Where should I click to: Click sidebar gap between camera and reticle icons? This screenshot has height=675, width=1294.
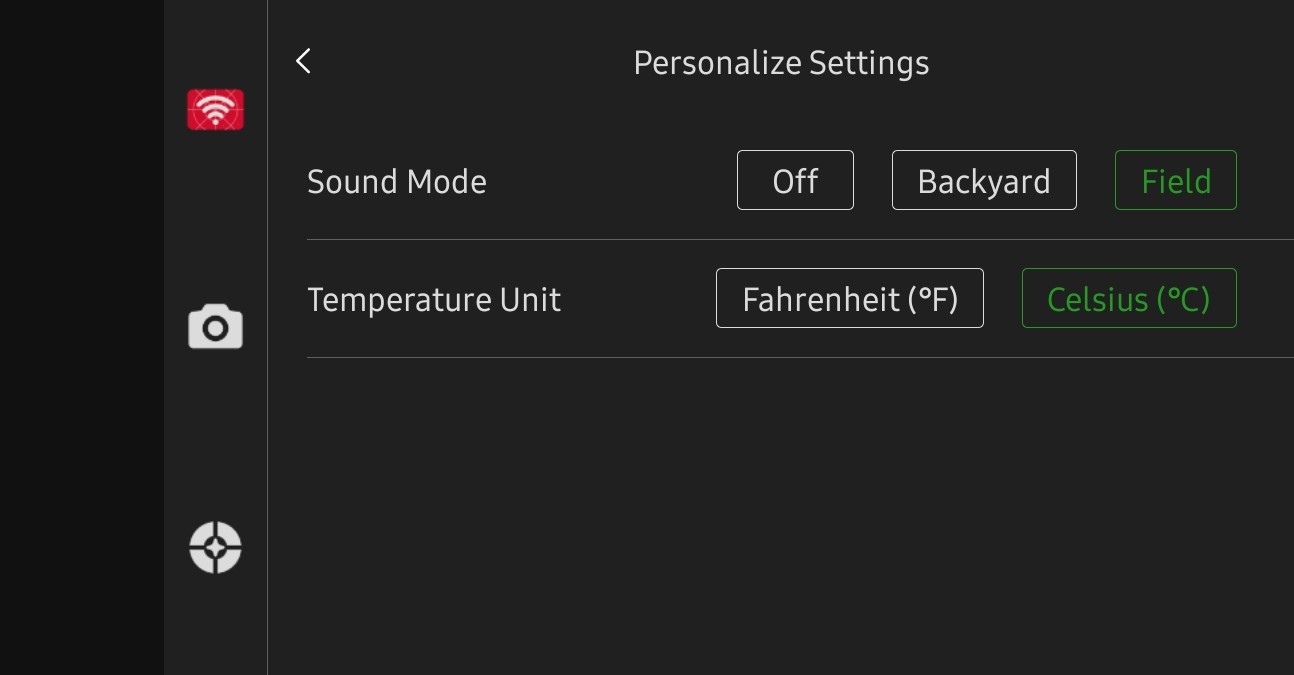[215, 437]
